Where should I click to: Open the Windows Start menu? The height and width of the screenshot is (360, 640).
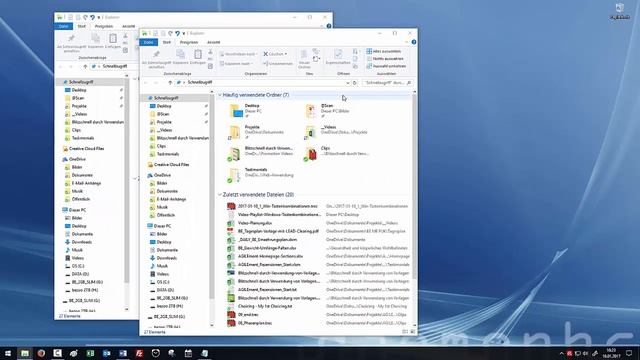[8, 353]
